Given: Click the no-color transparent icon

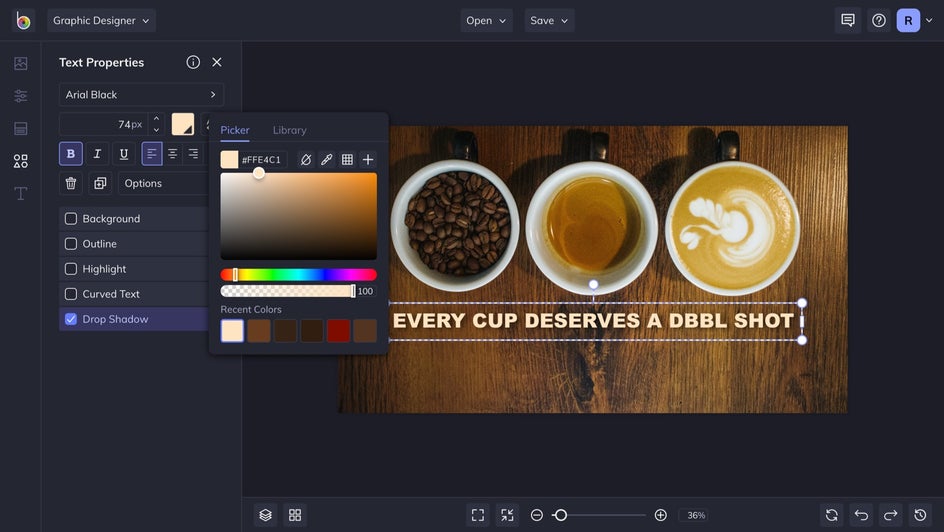Looking at the screenshot, I should pyautogui.click(x=306, y=159).
